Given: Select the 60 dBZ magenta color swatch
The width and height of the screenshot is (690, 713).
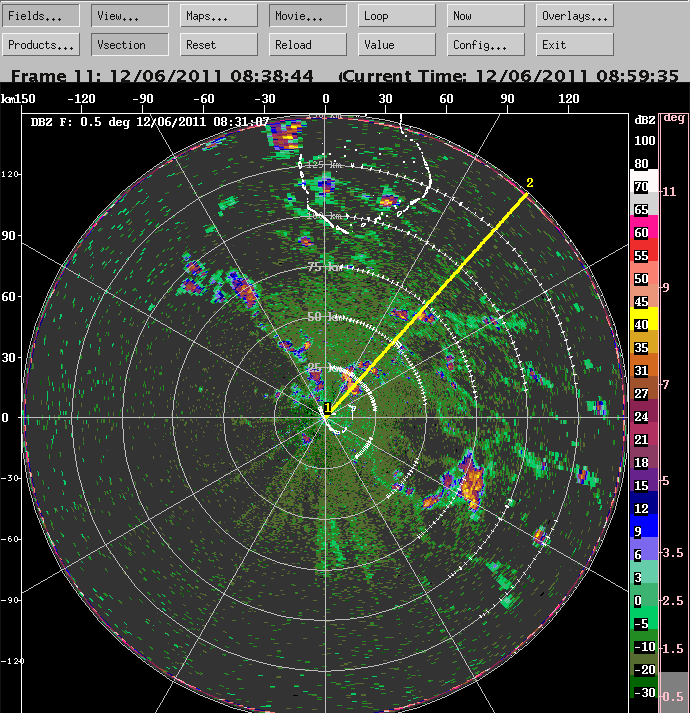Looking at the screenshot, I should click(x=644, y=227).
